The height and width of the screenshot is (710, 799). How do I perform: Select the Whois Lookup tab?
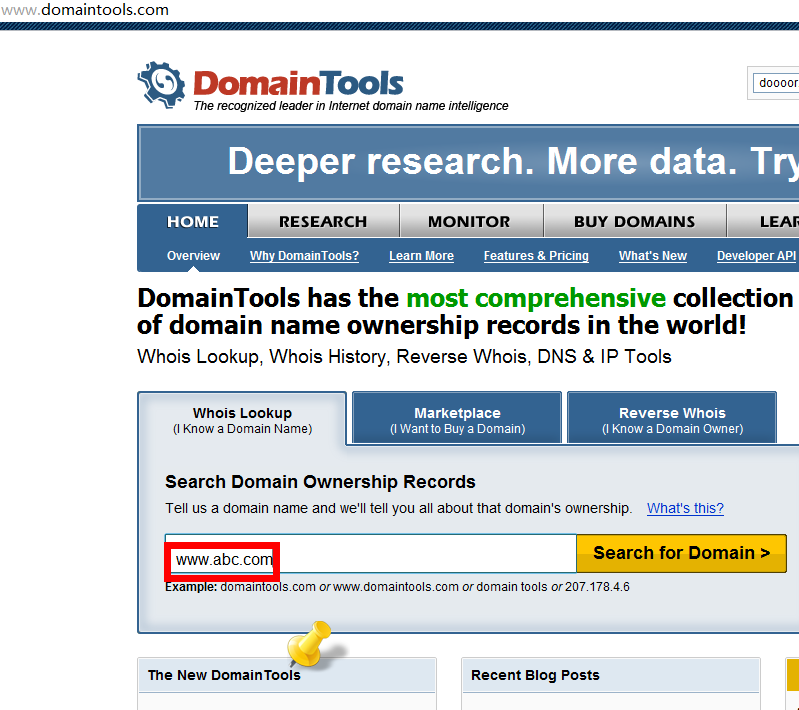click(243, 419)
